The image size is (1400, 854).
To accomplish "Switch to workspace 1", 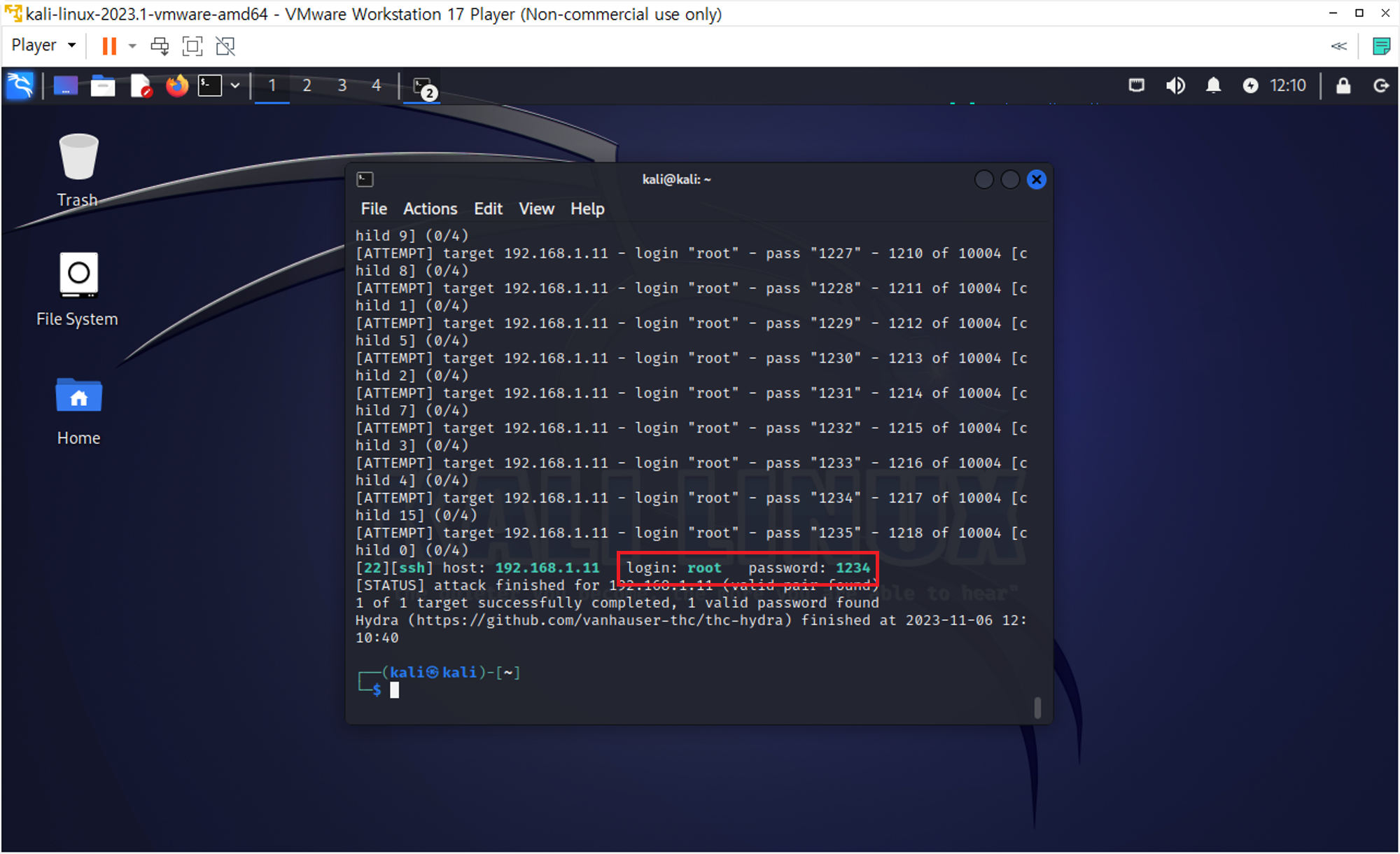I will coord(272,85).
